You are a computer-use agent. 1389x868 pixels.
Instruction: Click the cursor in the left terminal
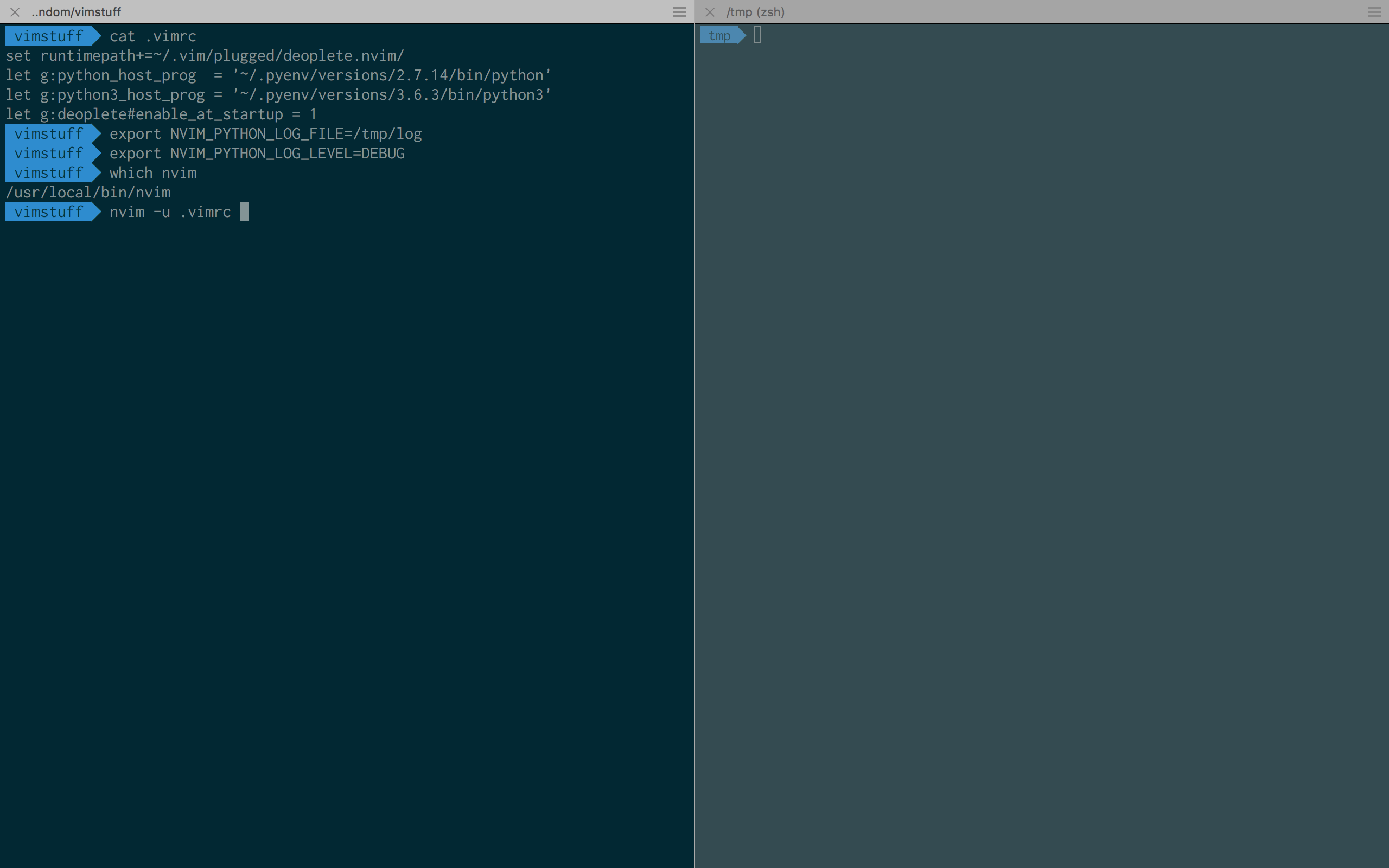pos(246,212)
